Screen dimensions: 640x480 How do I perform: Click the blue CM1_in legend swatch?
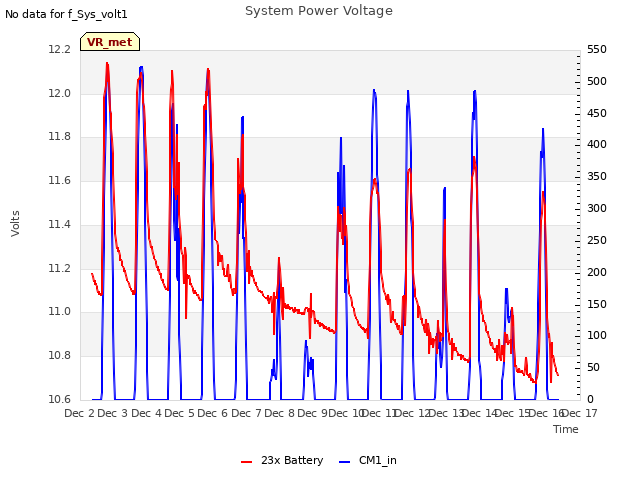tap(344, 461)
